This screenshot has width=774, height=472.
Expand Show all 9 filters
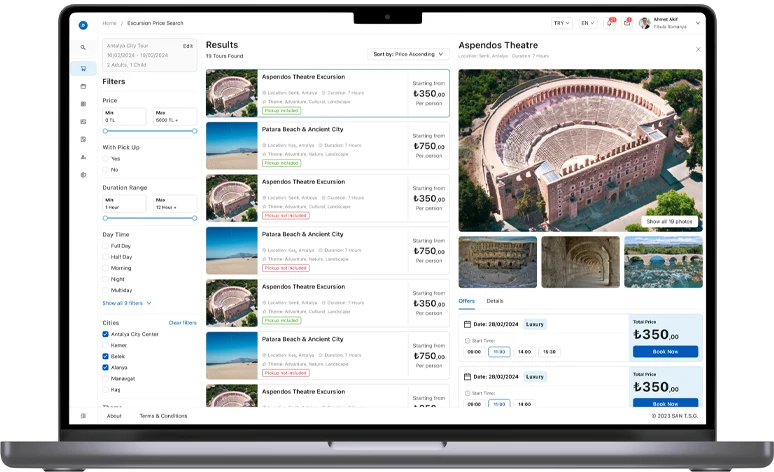pos(127,302)
